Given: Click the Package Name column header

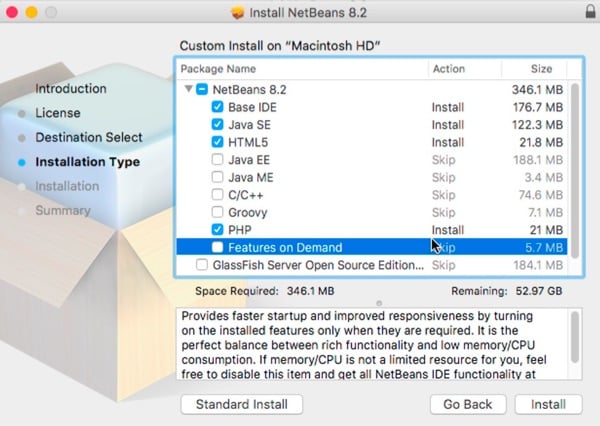Looking at the screenshot, I should (x=218, y=69).
